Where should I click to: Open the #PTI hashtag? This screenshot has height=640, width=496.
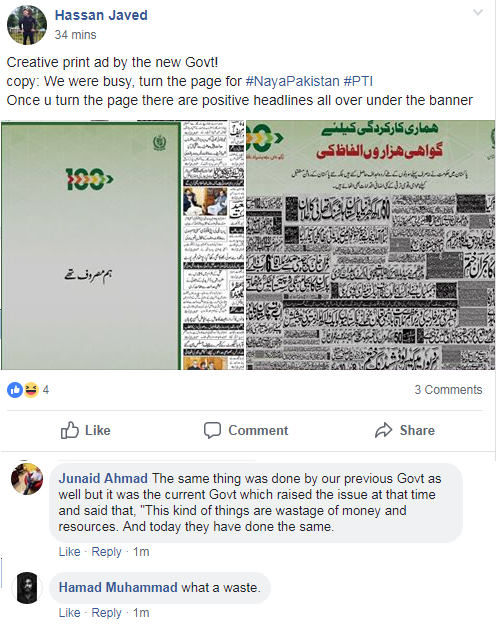pyautogui.click(x=358, y=81)
